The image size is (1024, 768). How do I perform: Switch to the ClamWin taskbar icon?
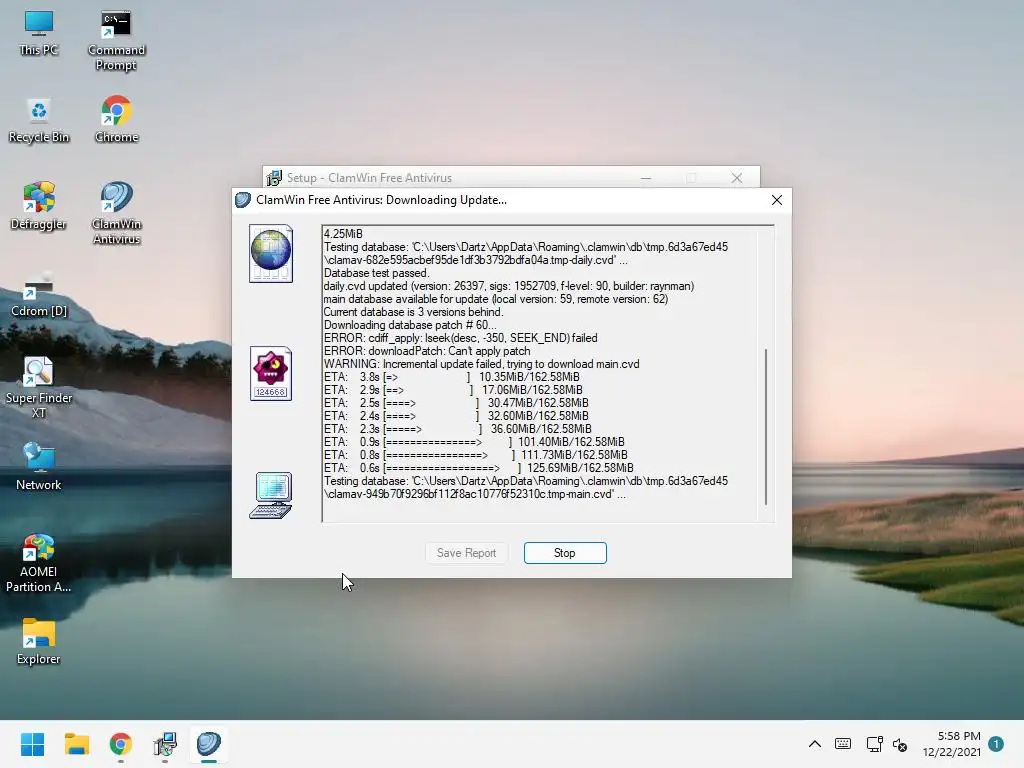click(208, 744)
